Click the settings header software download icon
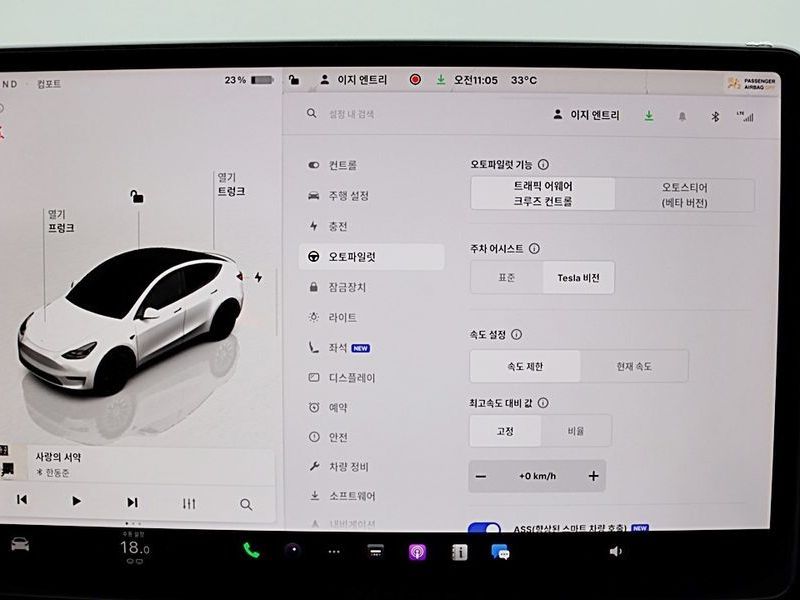Viewport: 800px width, 600px height. [648, 116]
